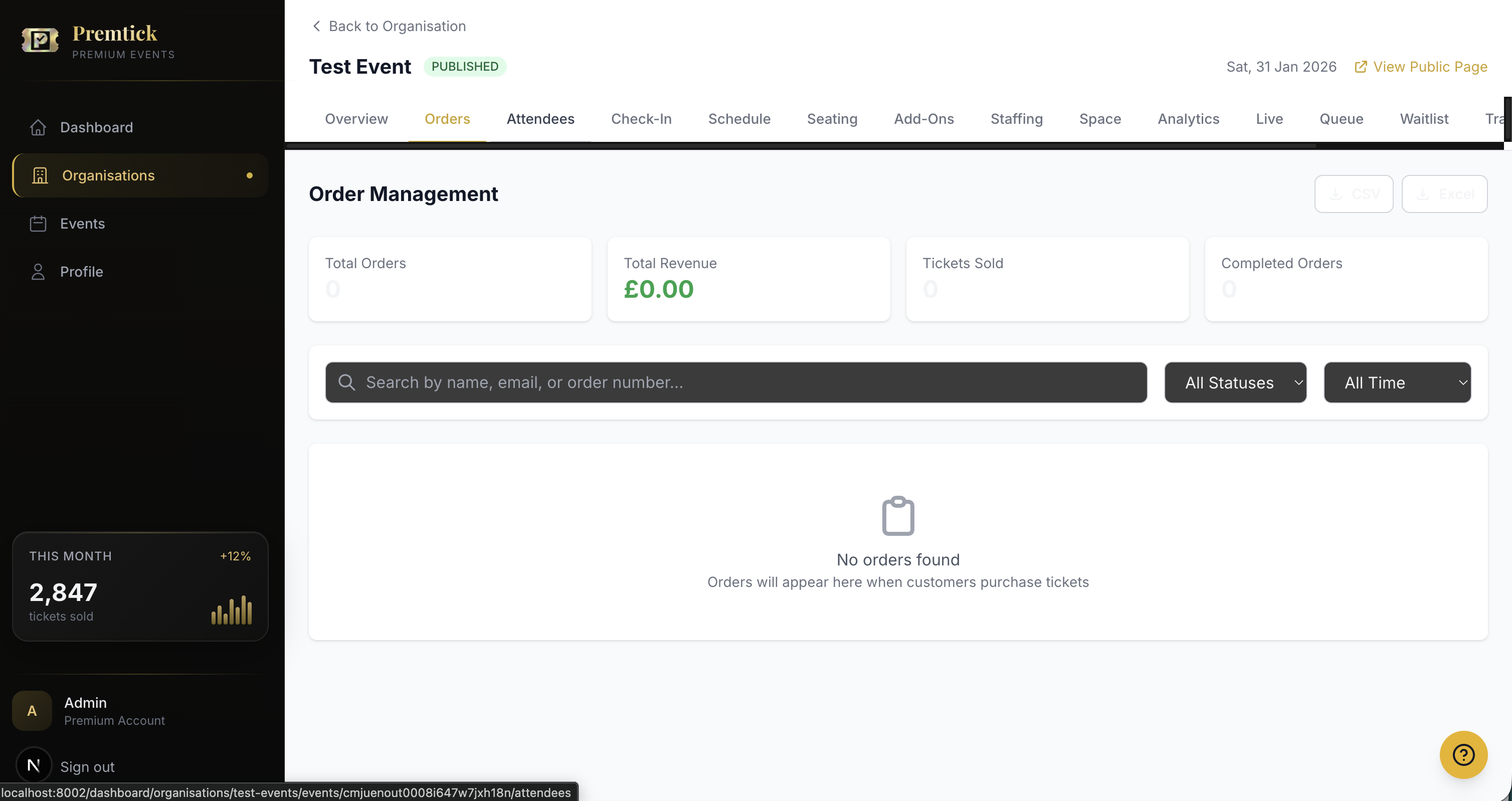This screenshot has height=801, width=1512.
Task: Click the Next.js N dev indicator
Action: click(34, 765)
